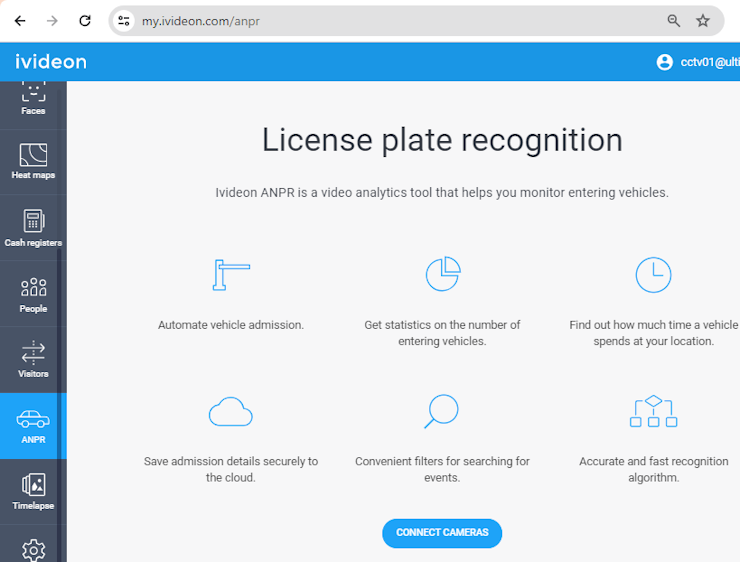Image resolution: width=740 pixels, height=562 pixels.
Task: Click text about statistics on entering vehicles
Action: point(442,333)
